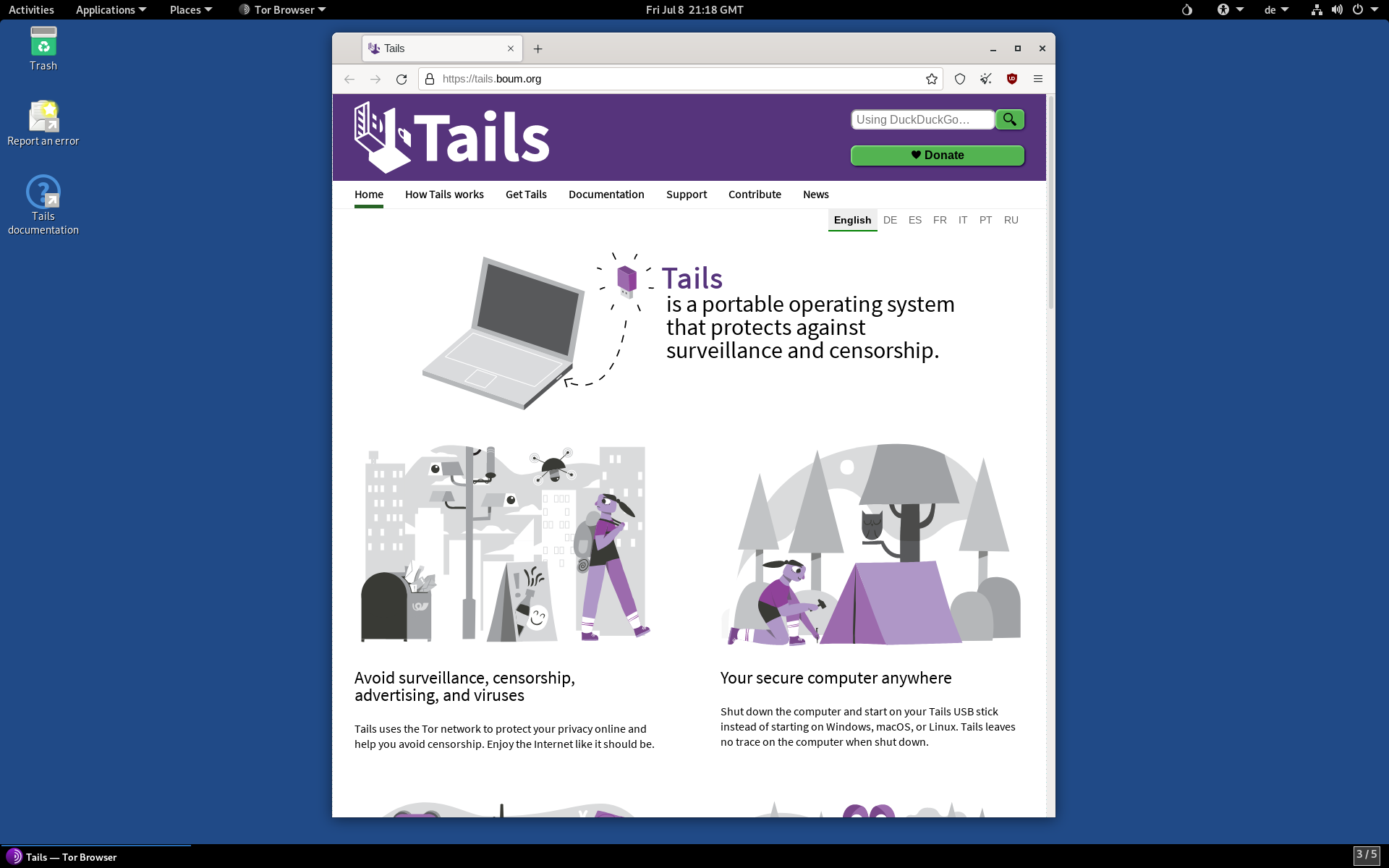1389x868 pixels.
Task: Open the Trash desktop icon
Action: (43, 48)
